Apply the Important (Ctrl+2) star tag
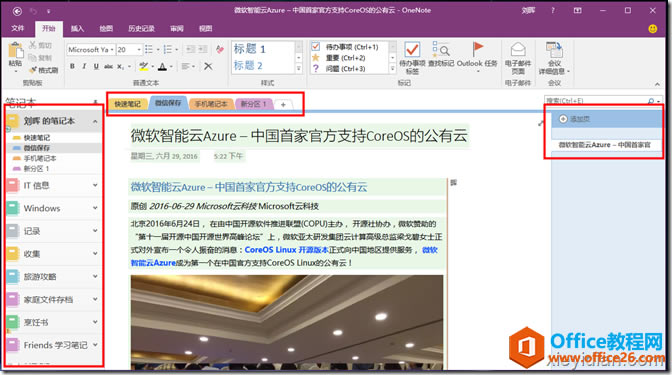The width and height of the screenshot is (672, 375). [x=316, y=57]
